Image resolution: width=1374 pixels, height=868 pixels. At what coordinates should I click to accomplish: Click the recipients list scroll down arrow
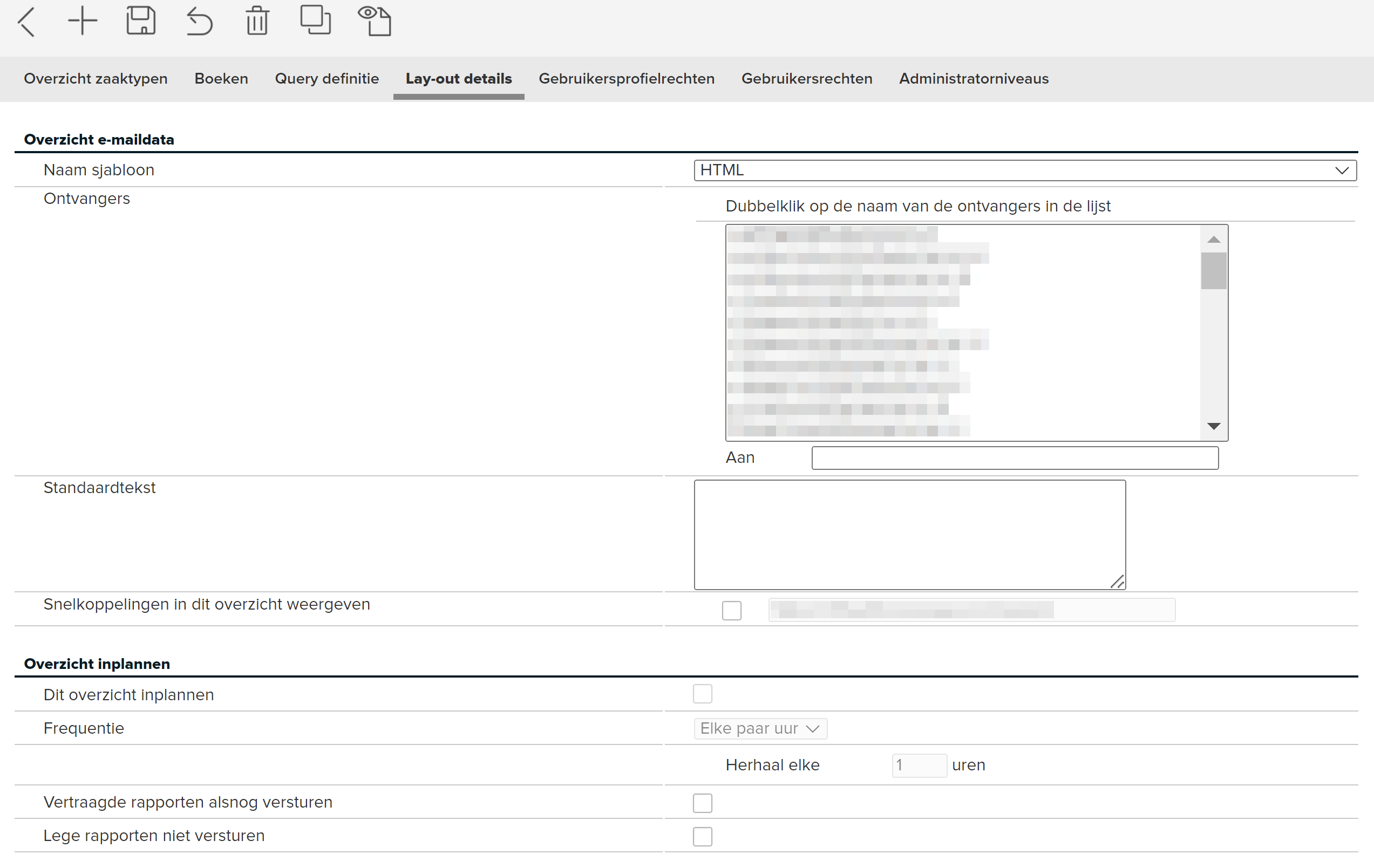[x=1214, y=426]
